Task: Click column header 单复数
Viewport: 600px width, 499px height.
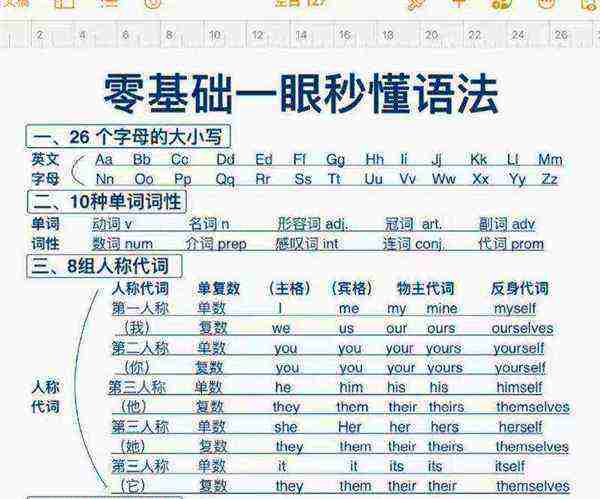Action: pos(218,288)
